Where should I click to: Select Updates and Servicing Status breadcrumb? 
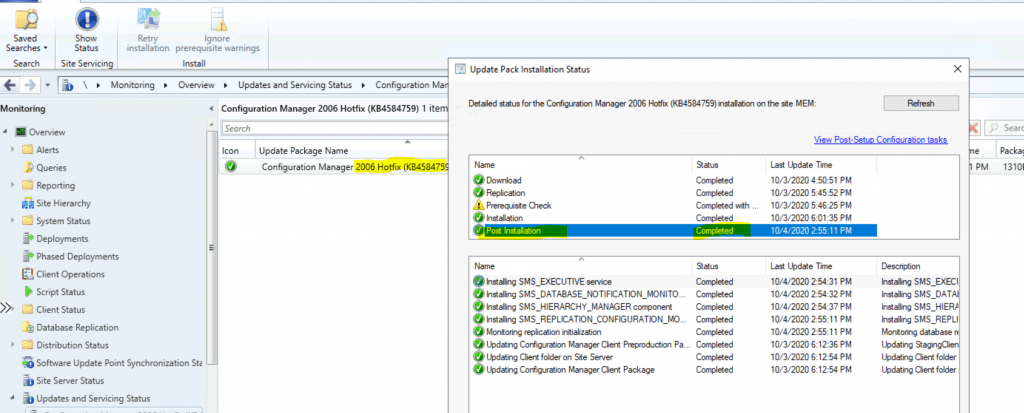pos(295,85)
